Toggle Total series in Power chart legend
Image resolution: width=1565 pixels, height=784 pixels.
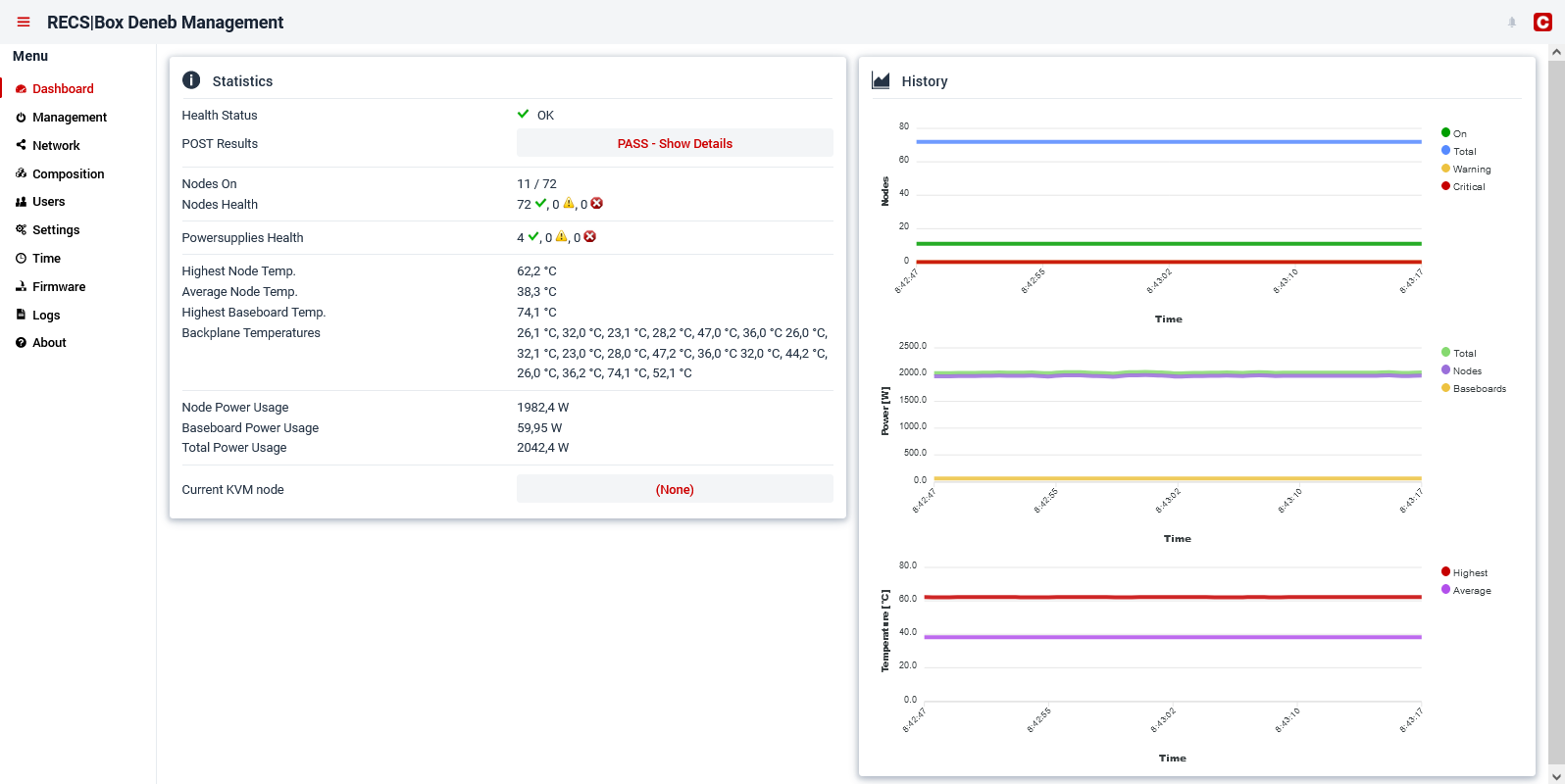pyautogui.click(x=1445, y=352)
